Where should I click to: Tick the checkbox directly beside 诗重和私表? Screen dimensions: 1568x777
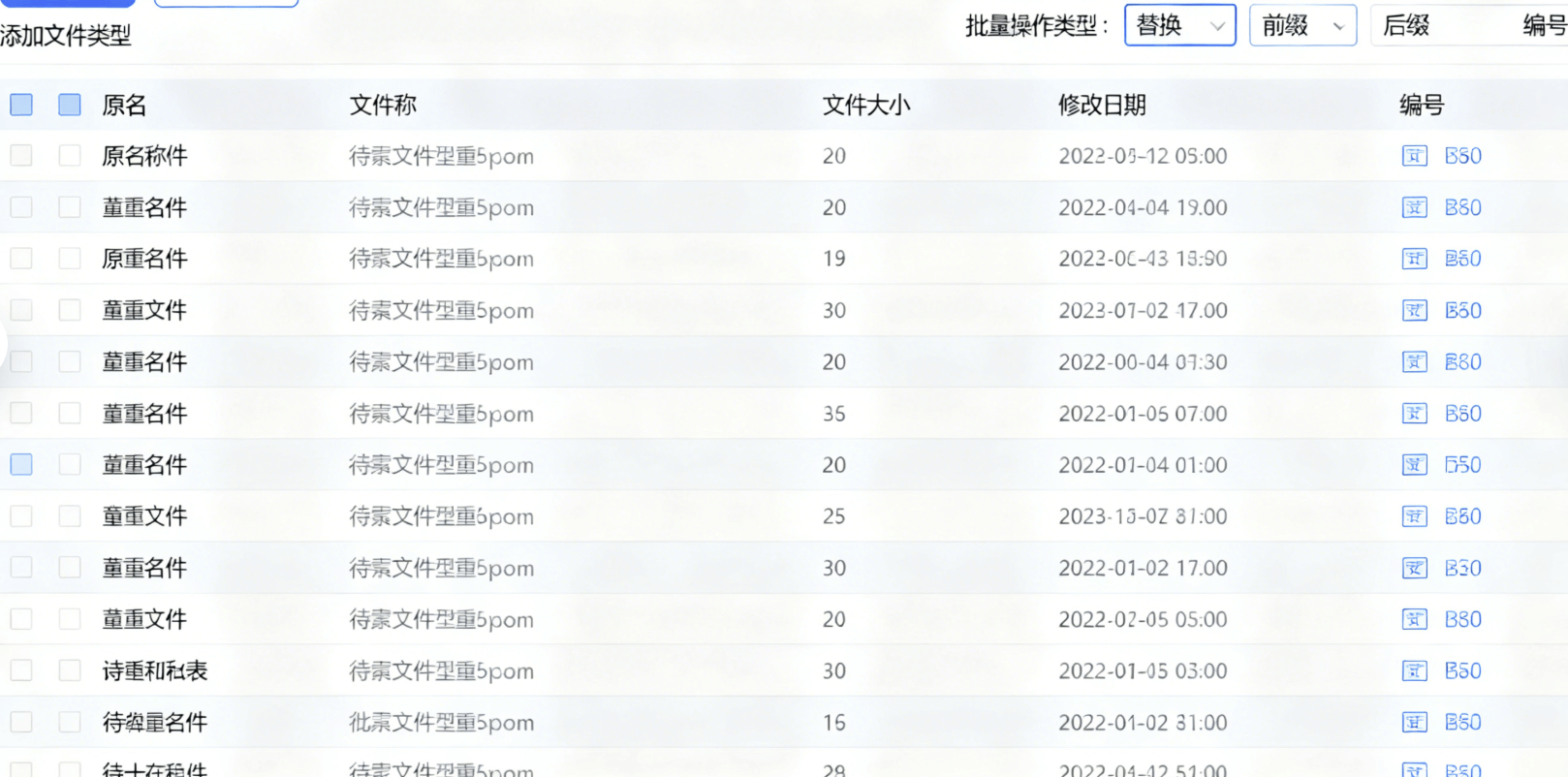[x=70, y=670]
